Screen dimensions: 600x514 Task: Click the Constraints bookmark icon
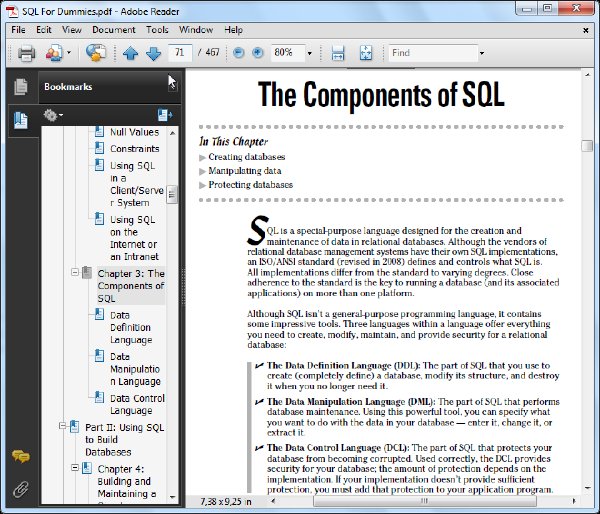[99, 148]
